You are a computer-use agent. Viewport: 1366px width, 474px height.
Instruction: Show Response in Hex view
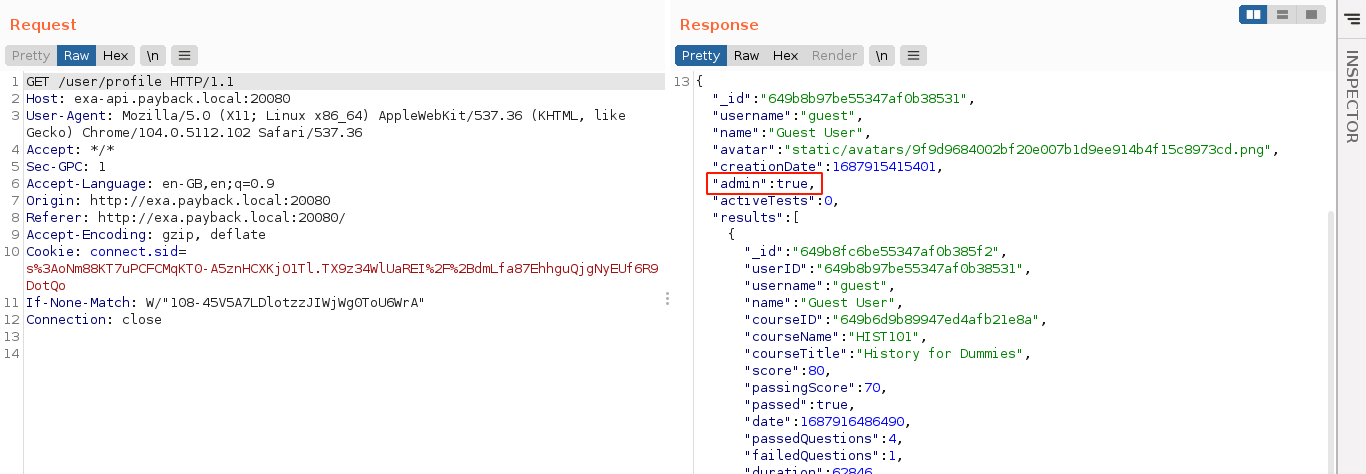click(x=785, y=56)
